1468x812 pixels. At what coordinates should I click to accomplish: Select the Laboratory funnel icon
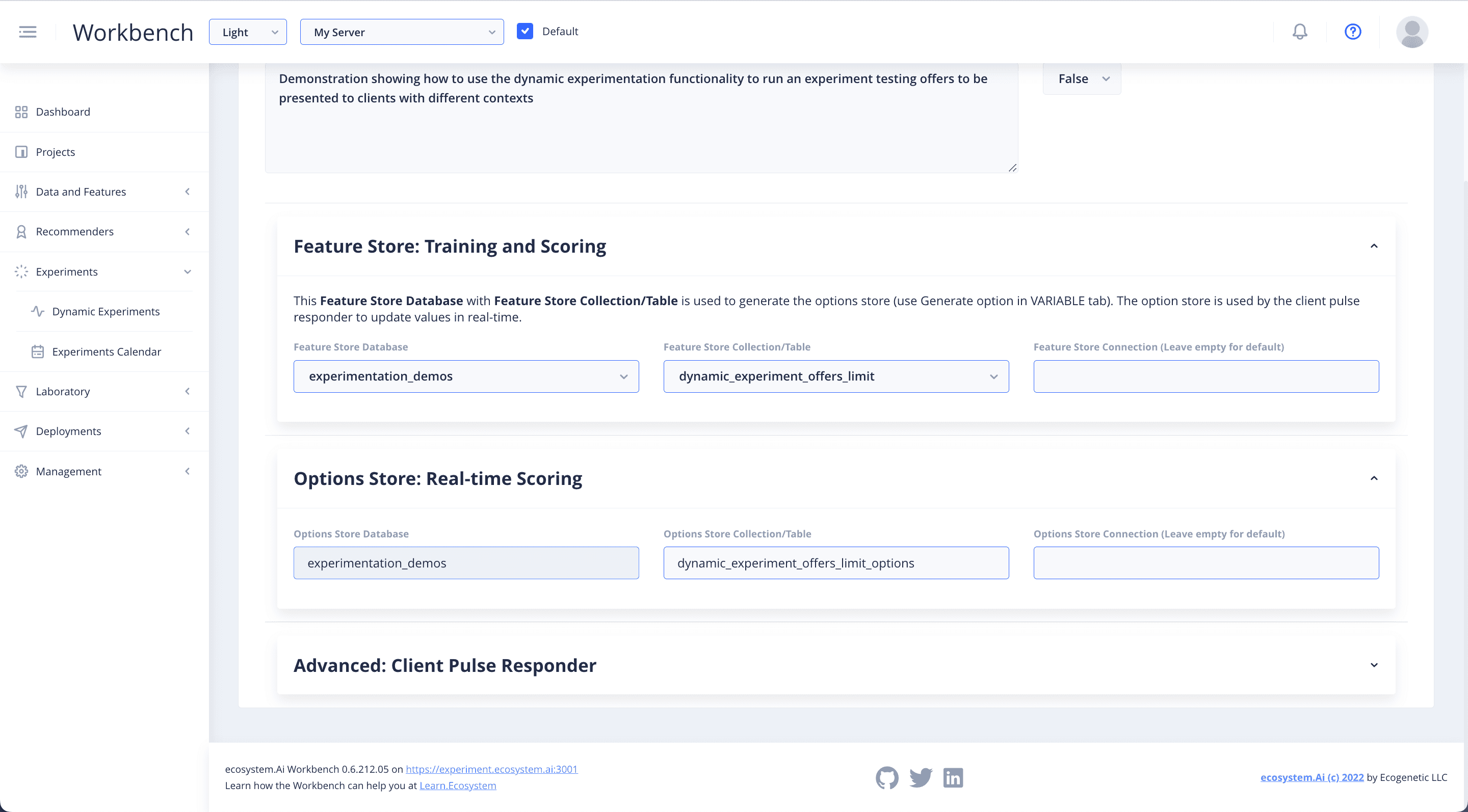(x=21, y=391)
